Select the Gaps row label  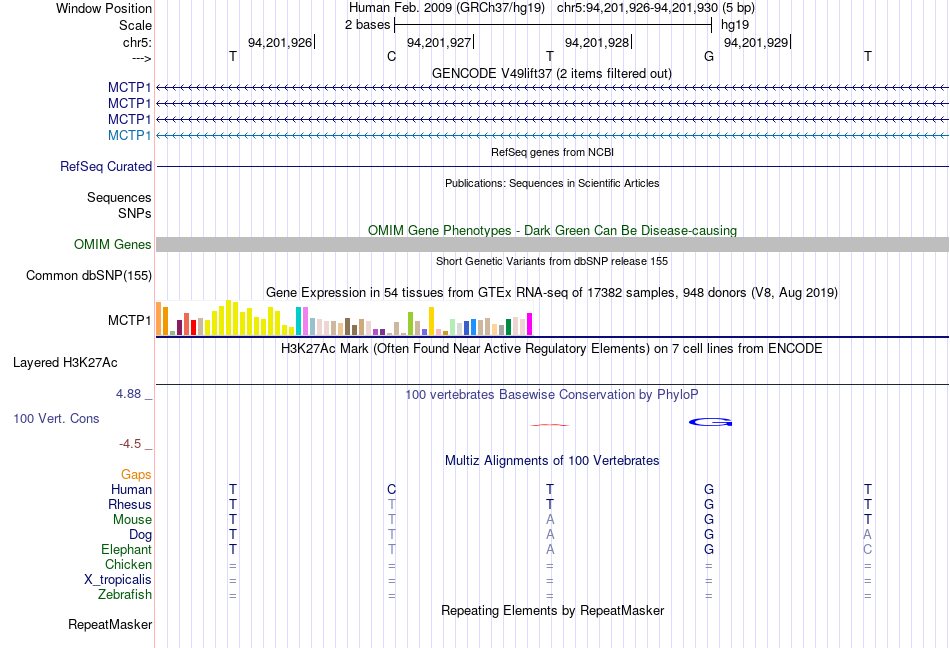(136, 474)
